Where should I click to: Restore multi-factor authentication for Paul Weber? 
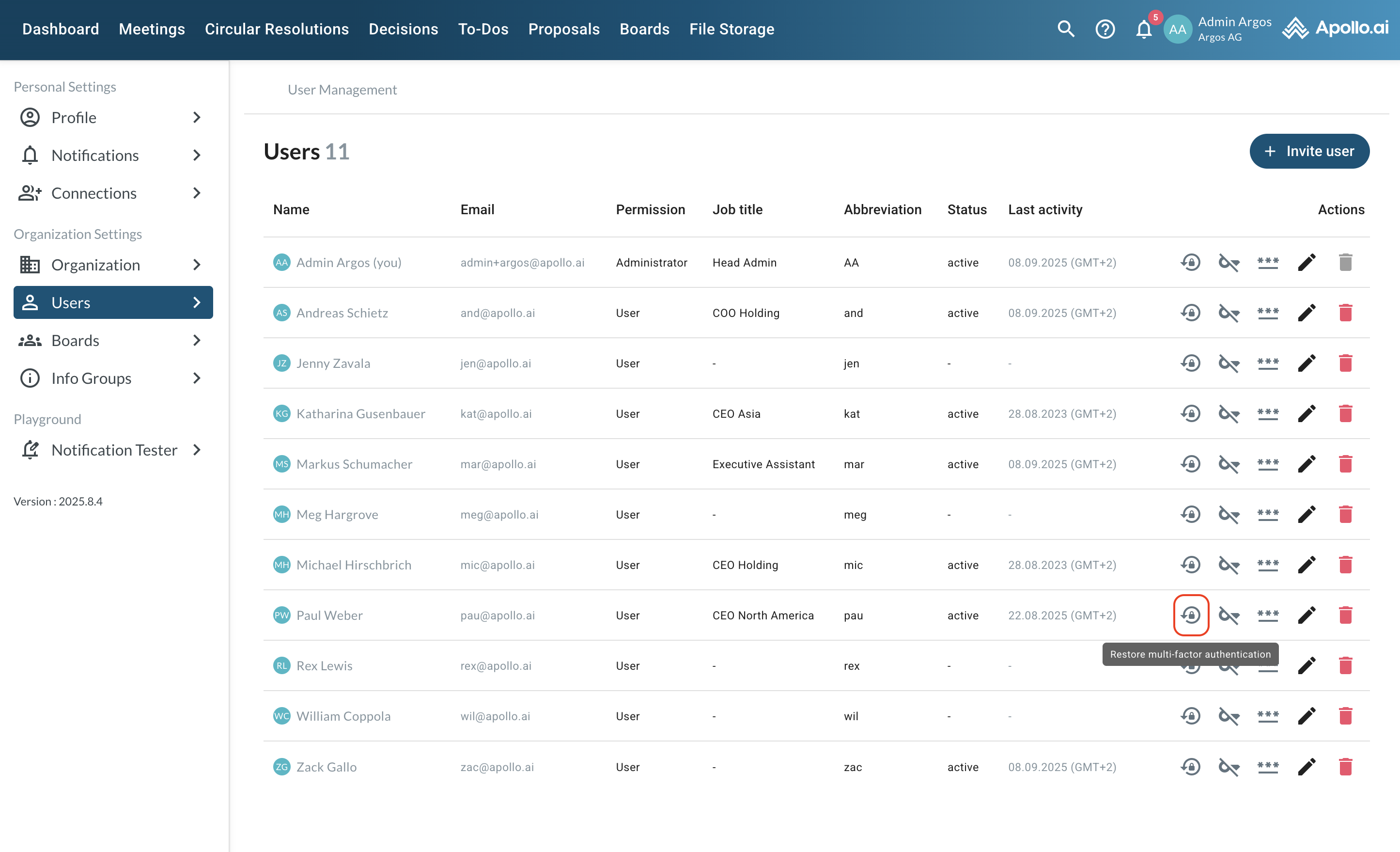point(1191,615)
